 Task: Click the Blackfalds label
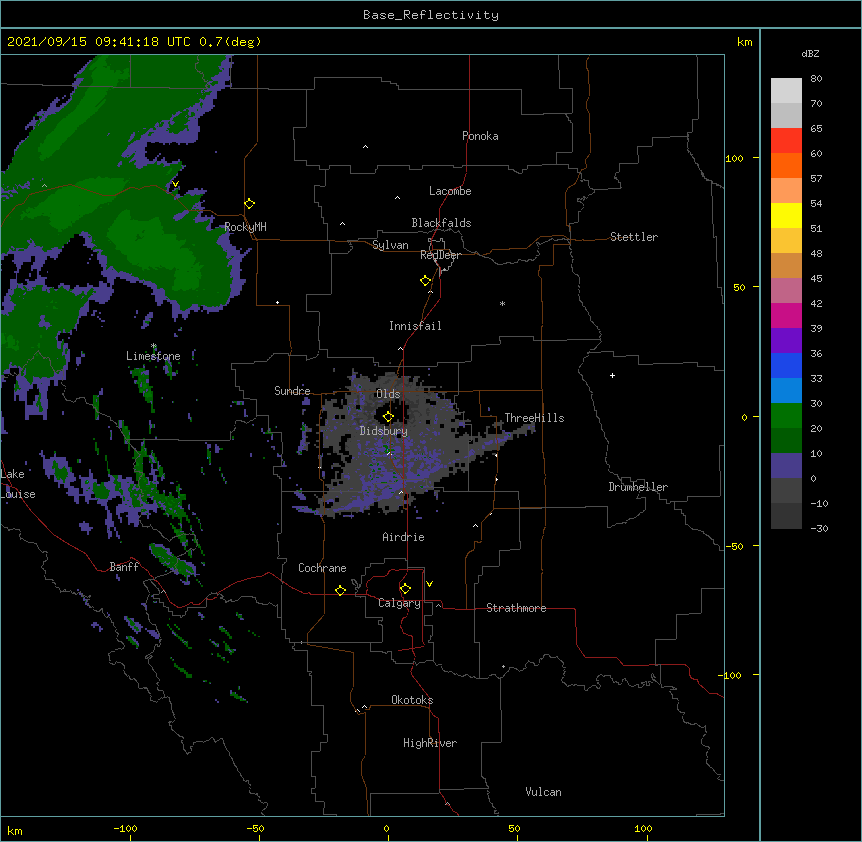pos(441,223)
